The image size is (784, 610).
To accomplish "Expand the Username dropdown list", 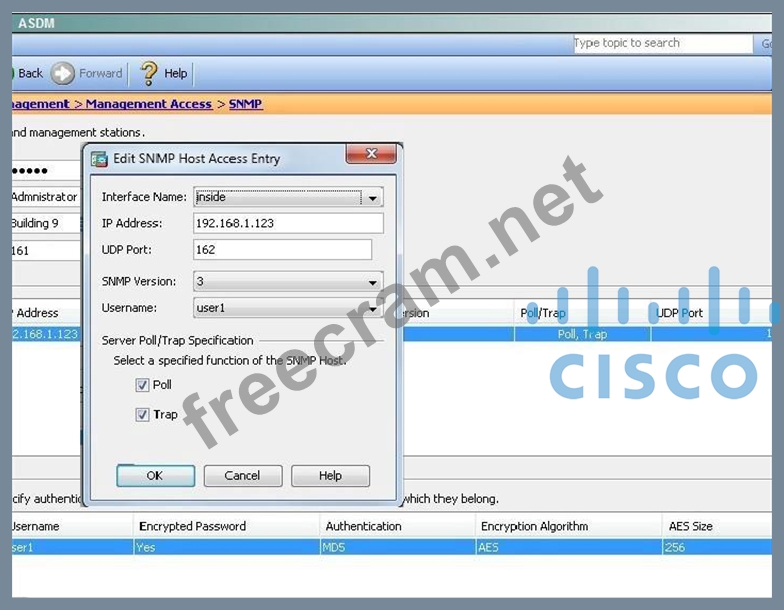I will pos(373,309).
